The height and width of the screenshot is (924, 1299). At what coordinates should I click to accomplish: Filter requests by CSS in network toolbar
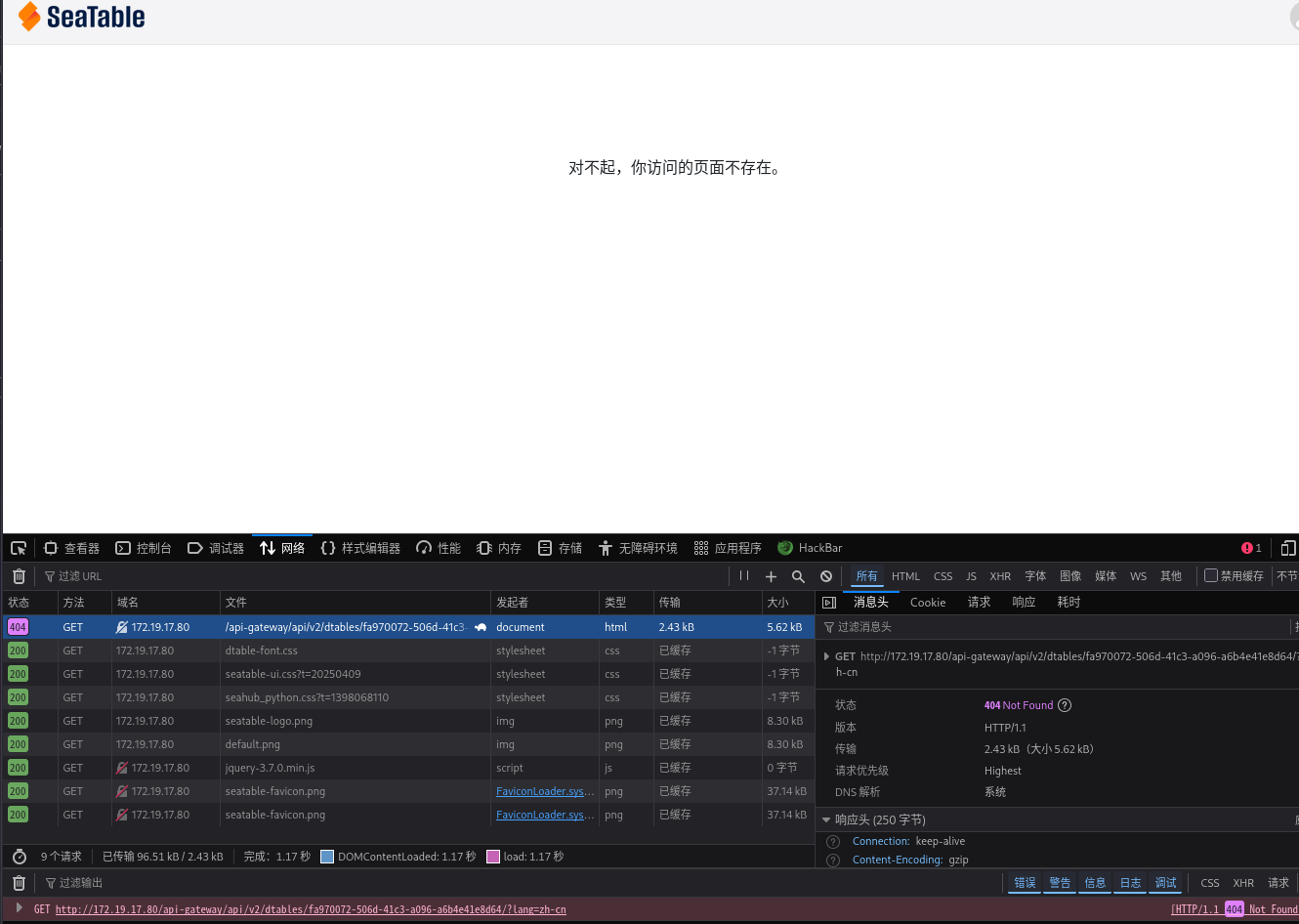tap(943, 576)
